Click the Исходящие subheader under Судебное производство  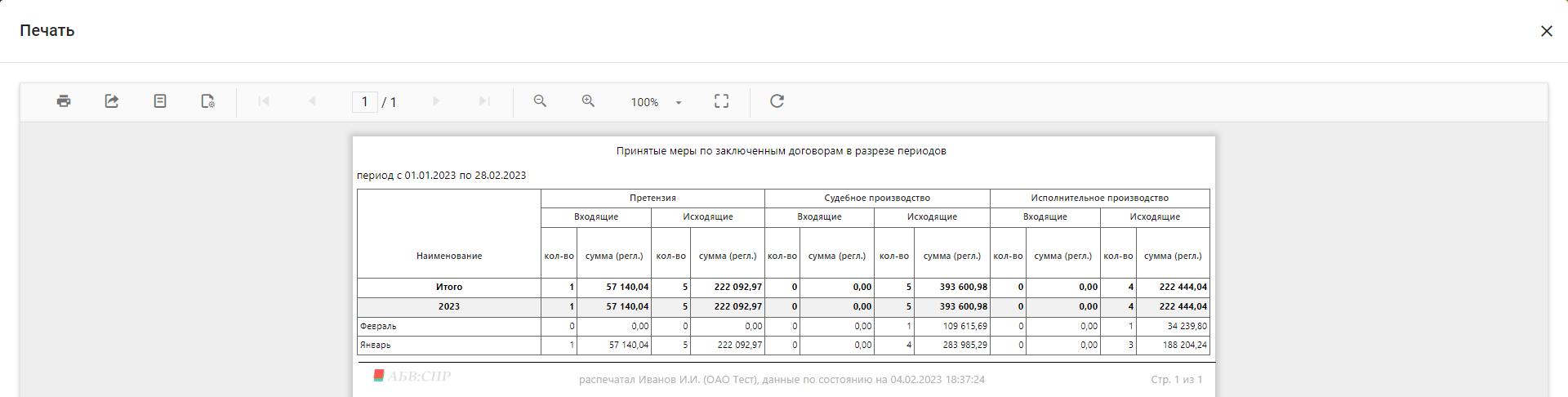pos(932,216)
